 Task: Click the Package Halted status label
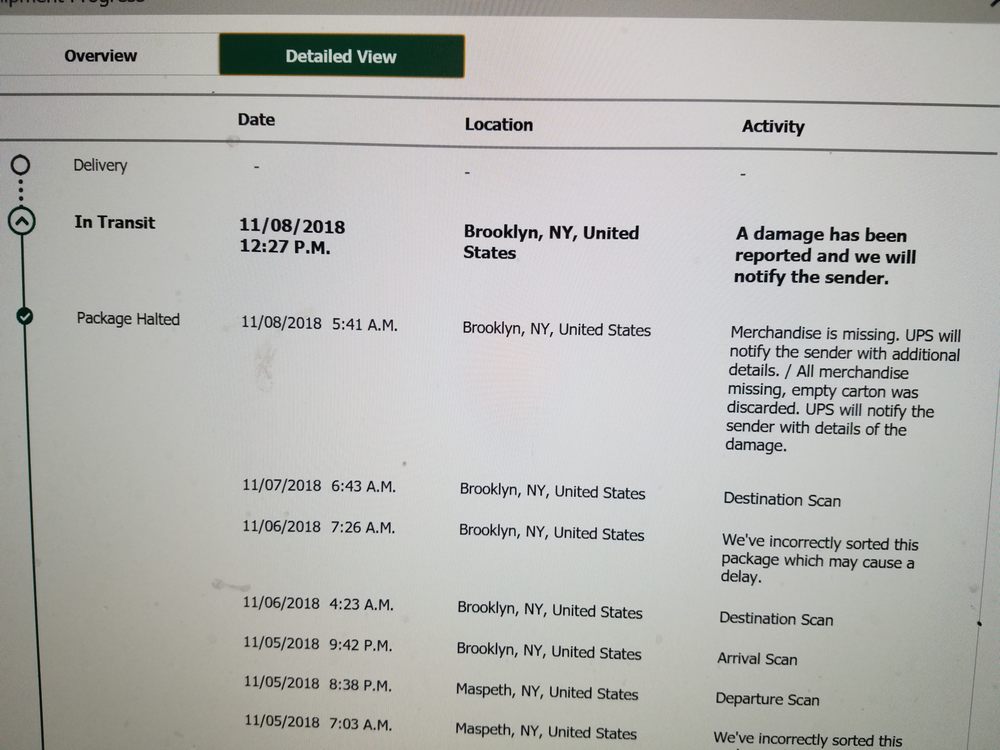coord(127,318)
